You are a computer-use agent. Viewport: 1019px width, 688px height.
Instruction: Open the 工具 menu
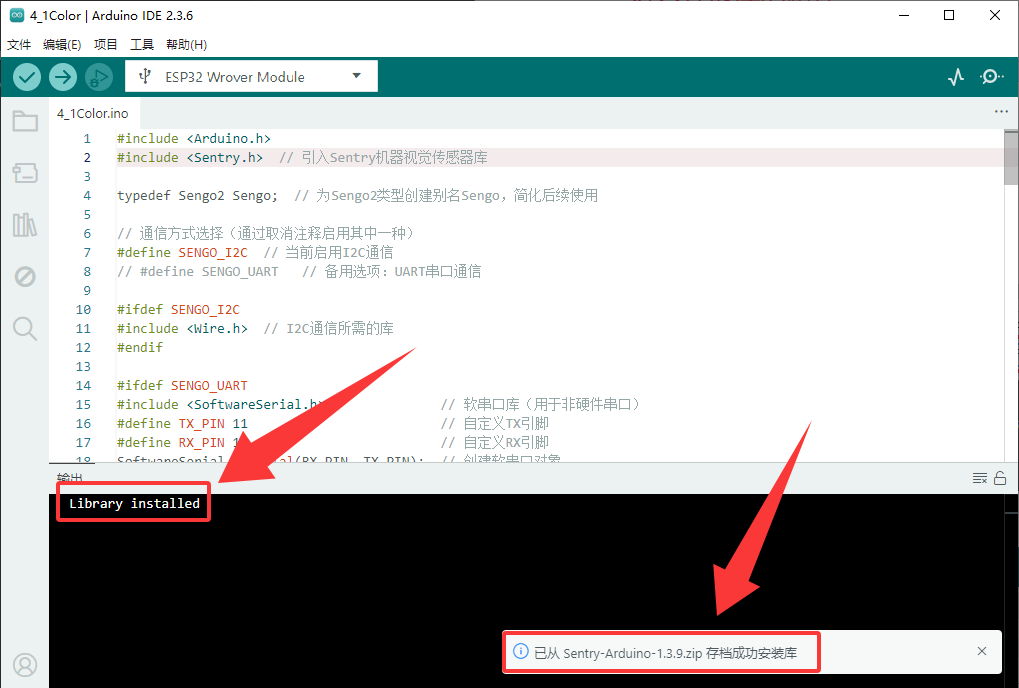142,44
